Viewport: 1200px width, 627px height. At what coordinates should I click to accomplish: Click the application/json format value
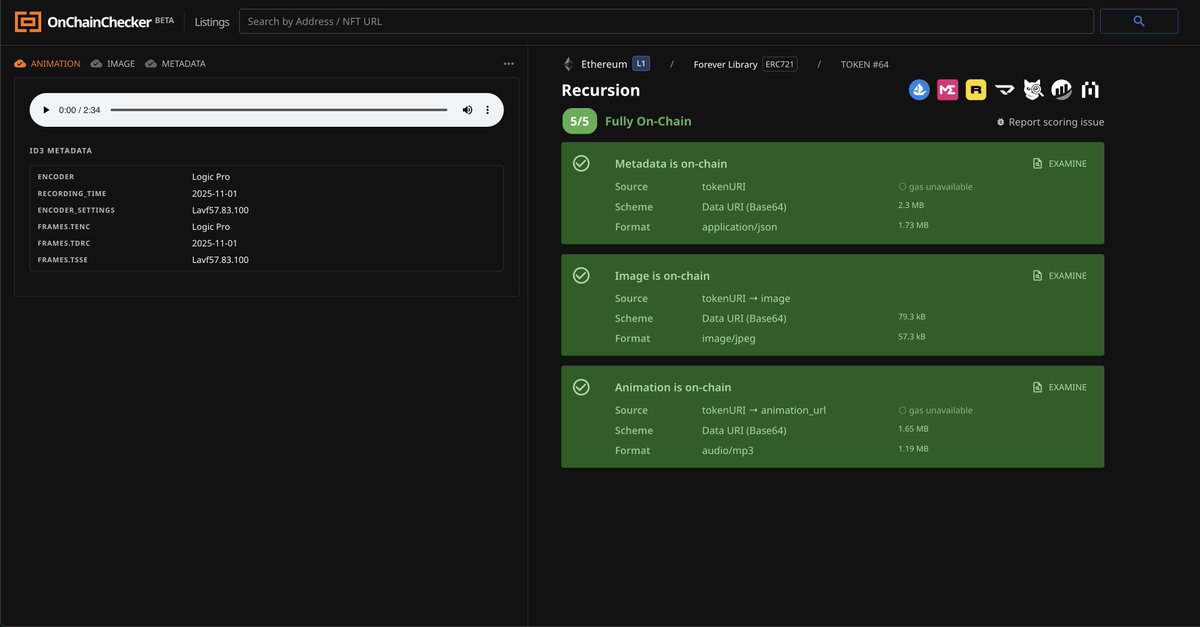pyautogui.click(x=739, y=227)
